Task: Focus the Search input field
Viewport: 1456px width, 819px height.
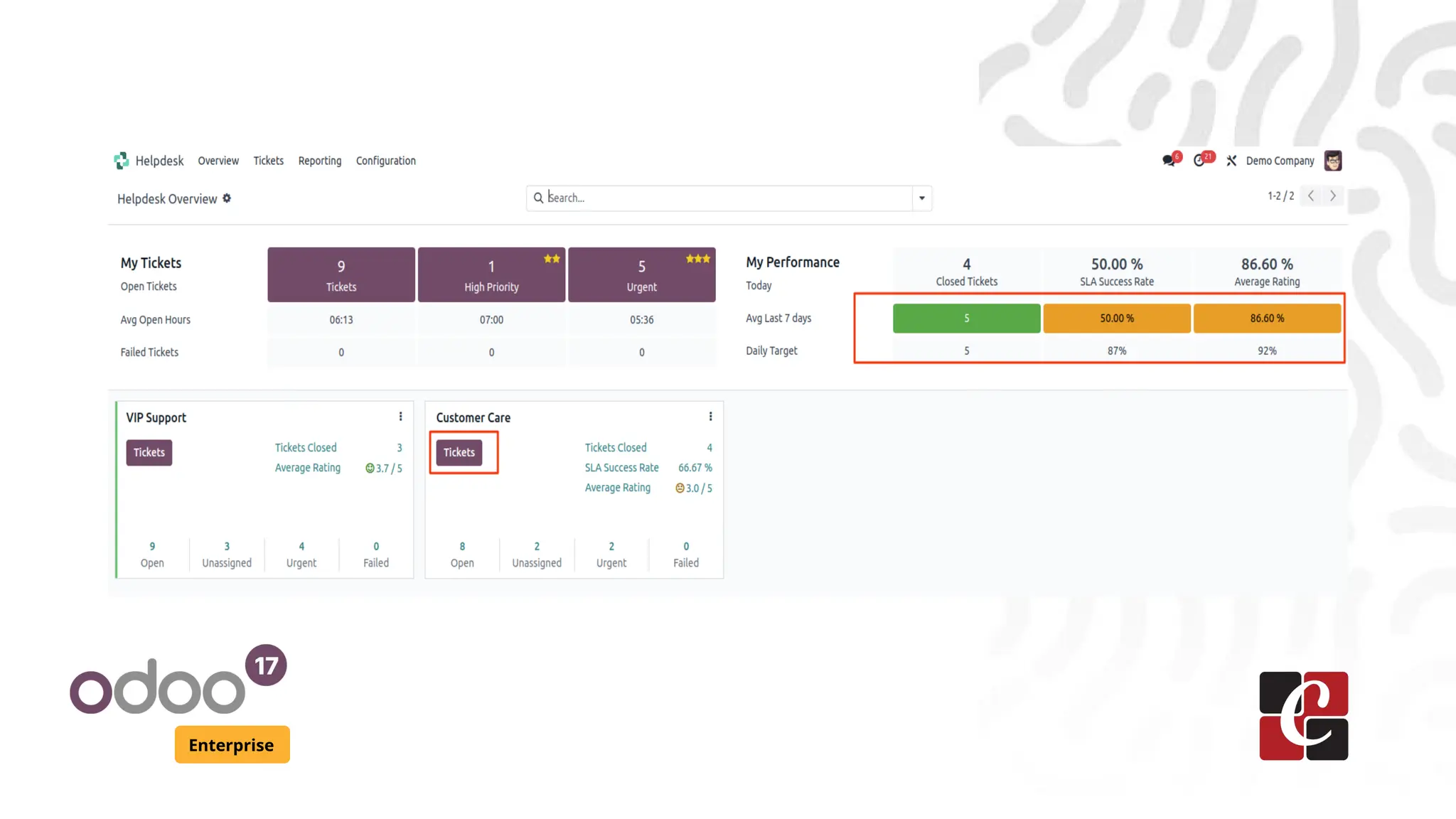Action: tap(725, 198)
